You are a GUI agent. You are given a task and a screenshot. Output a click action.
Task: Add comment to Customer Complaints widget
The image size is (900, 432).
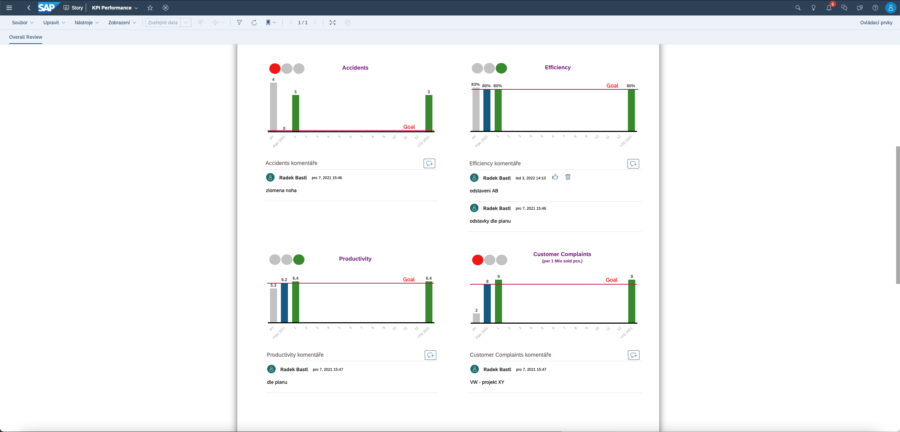pyautogui.click(x=633, y=355)
